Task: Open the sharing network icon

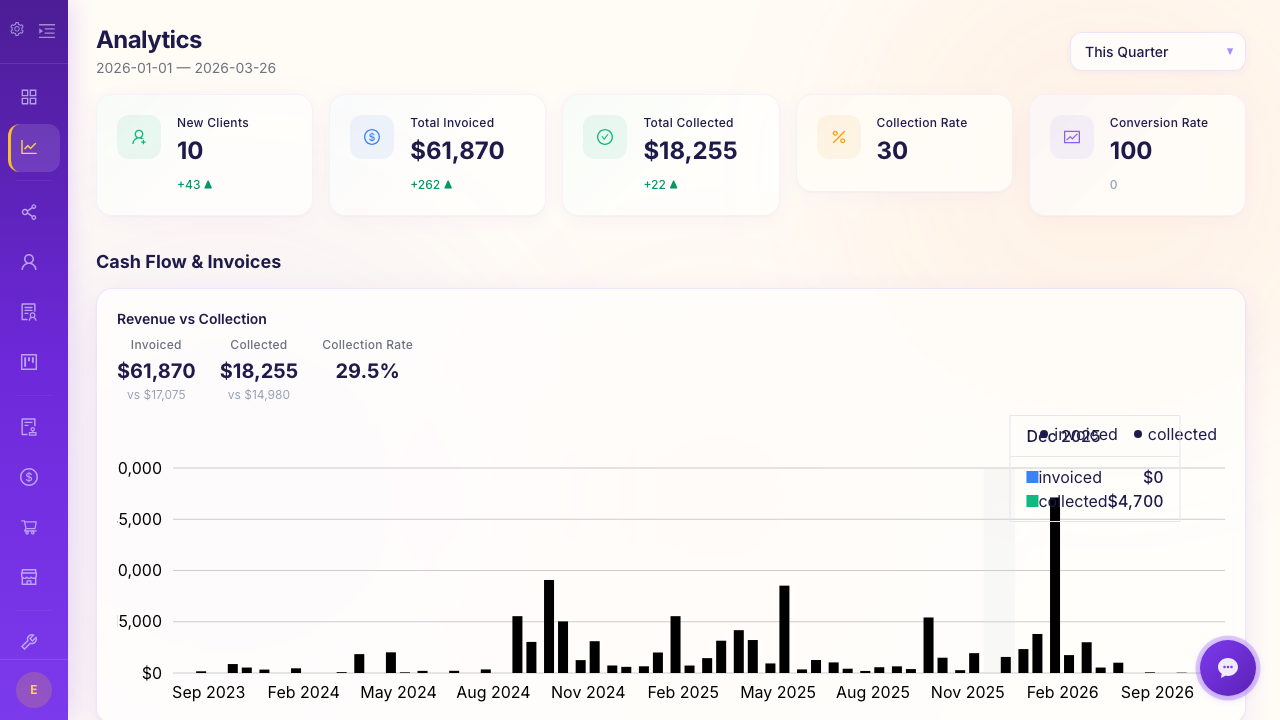Action: click(29, 213)
